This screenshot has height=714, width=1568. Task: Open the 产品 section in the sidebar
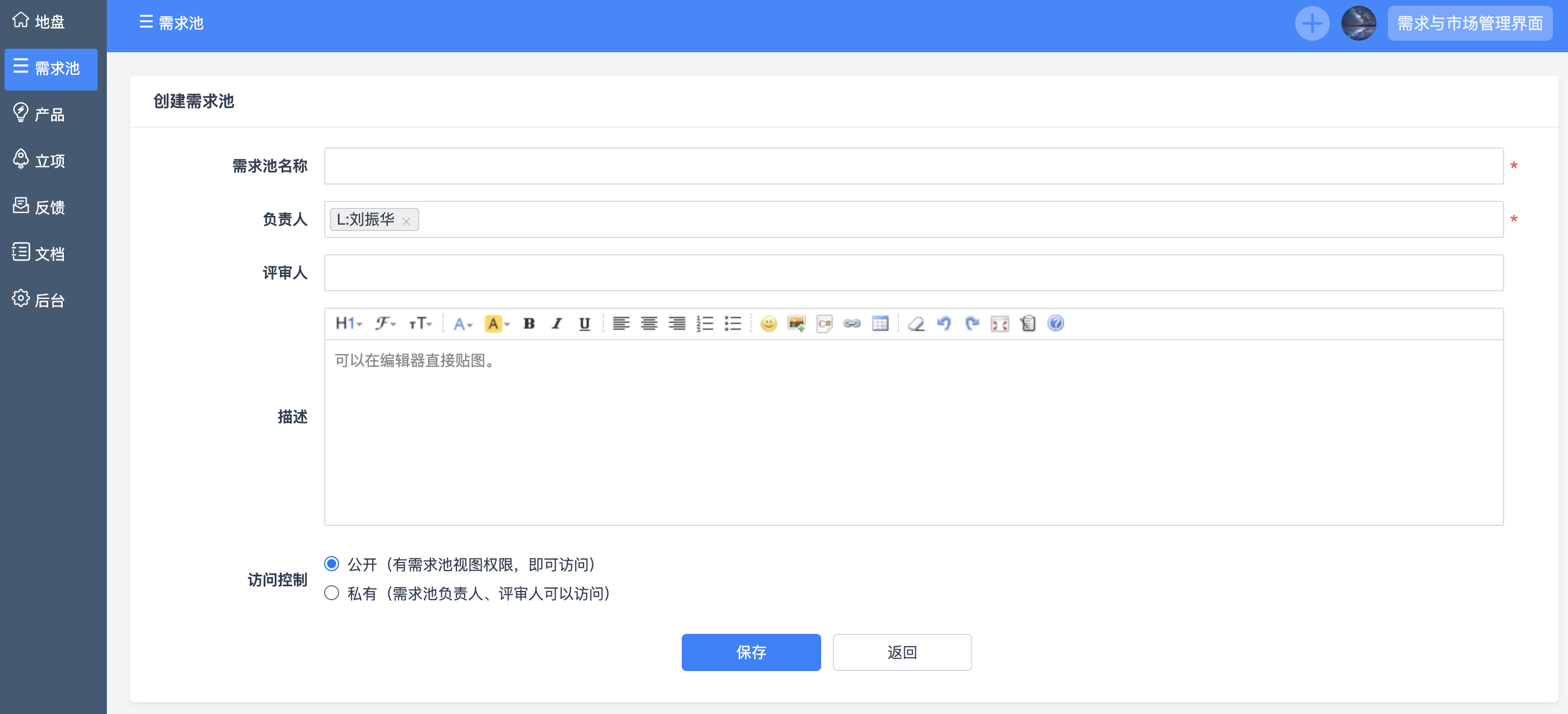coord(49,114)
